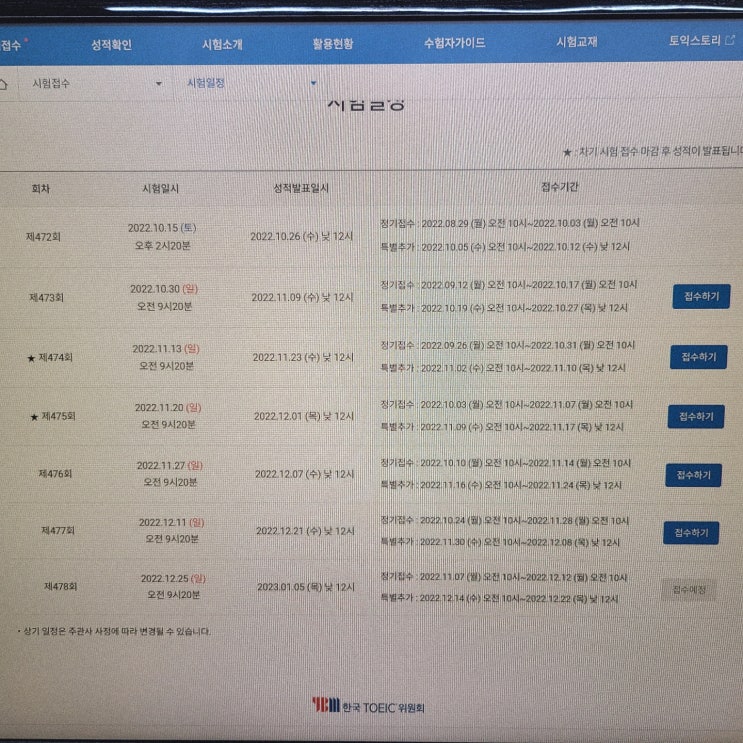The image size is (743, 743).
Task: Click 특별추가 period starting 2022.11.09
Action: pyautogui.click(x=502, y=427)
